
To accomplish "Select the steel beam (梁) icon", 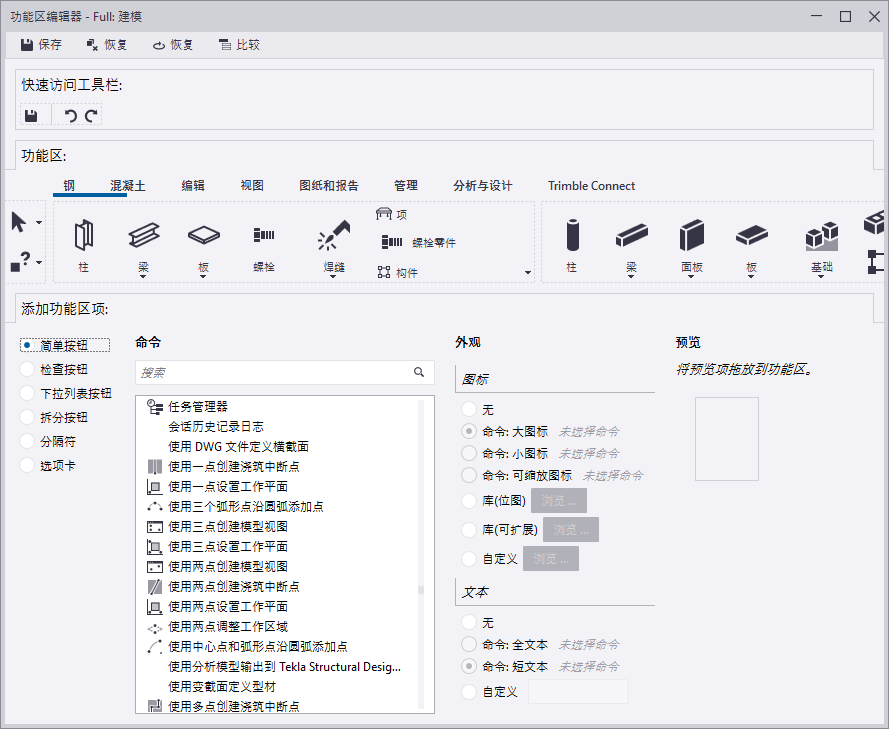I will pos(143,236).
